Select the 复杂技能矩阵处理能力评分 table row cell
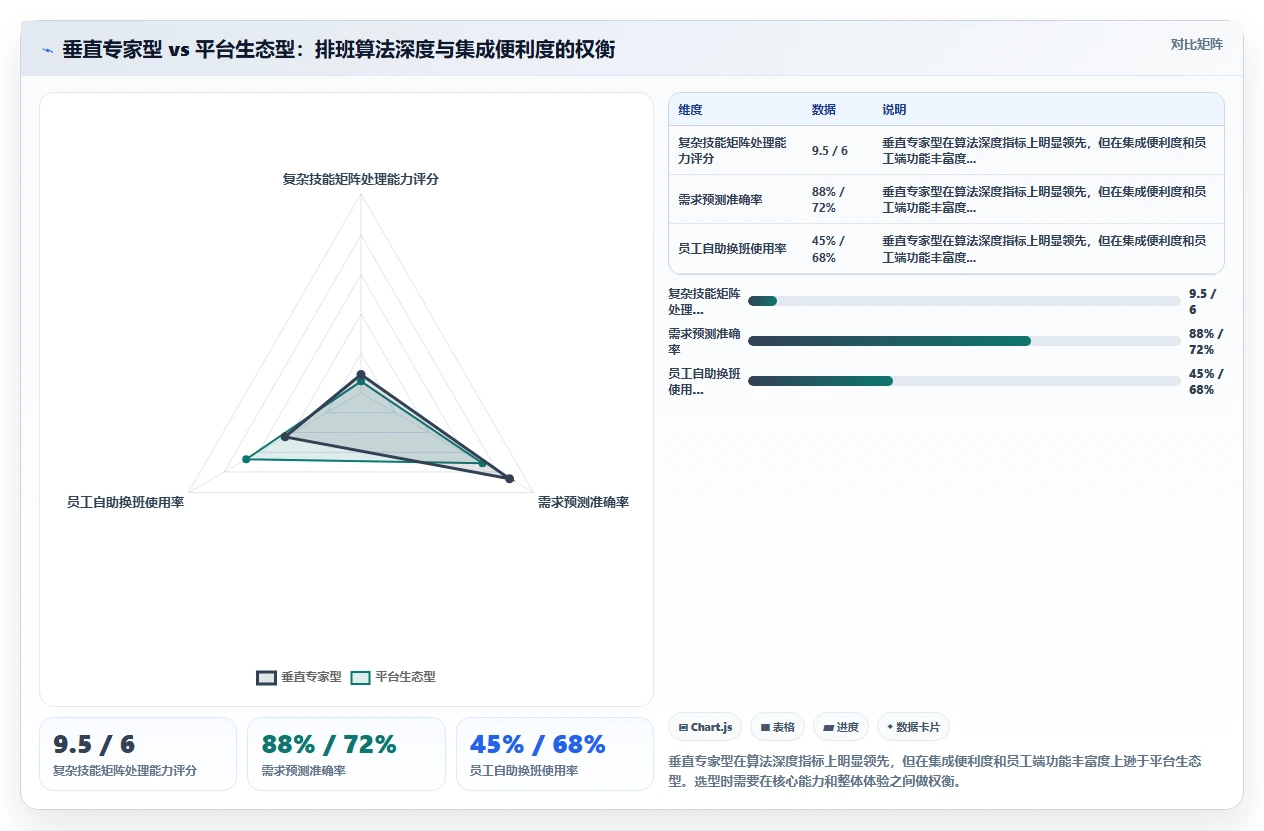 (x=735, y=150)
